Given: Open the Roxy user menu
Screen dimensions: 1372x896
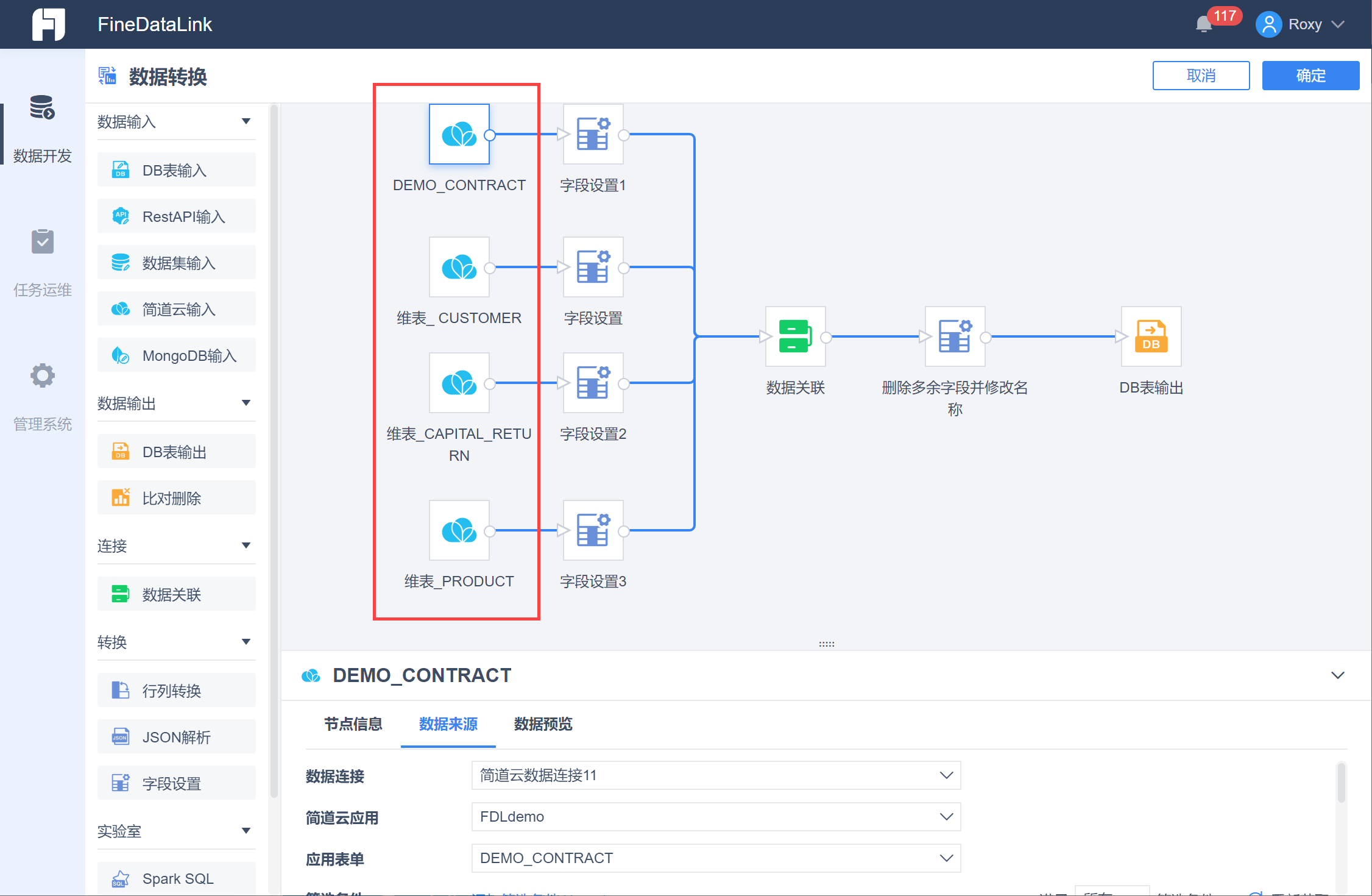Looking at the screenshot, I should [x=1304, y=24].
